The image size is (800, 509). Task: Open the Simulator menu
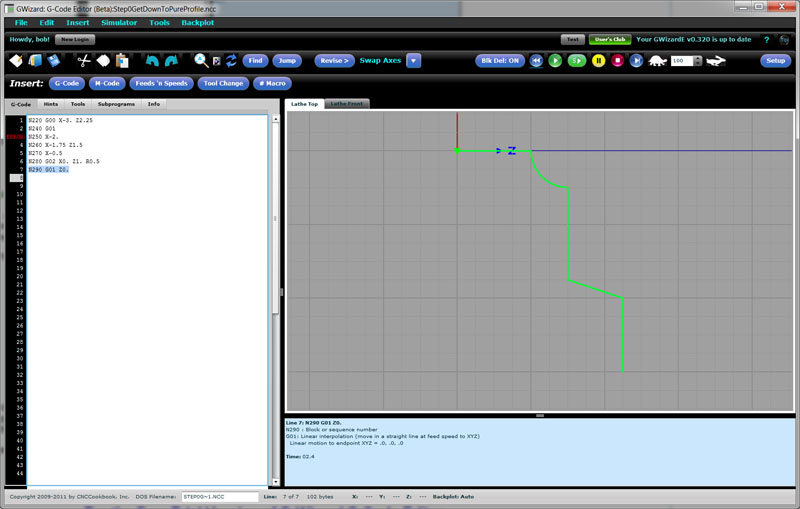coord(119,22)
